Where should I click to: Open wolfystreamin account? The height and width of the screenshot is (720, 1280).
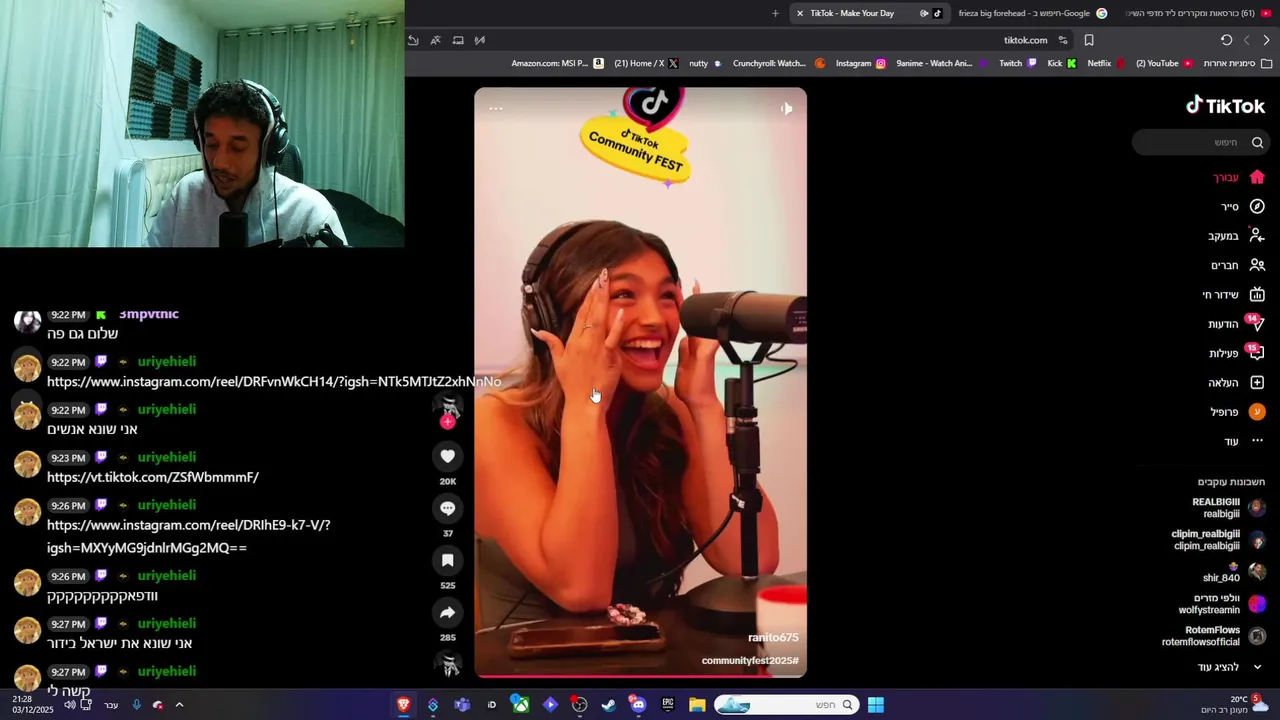coord(1221,604)
